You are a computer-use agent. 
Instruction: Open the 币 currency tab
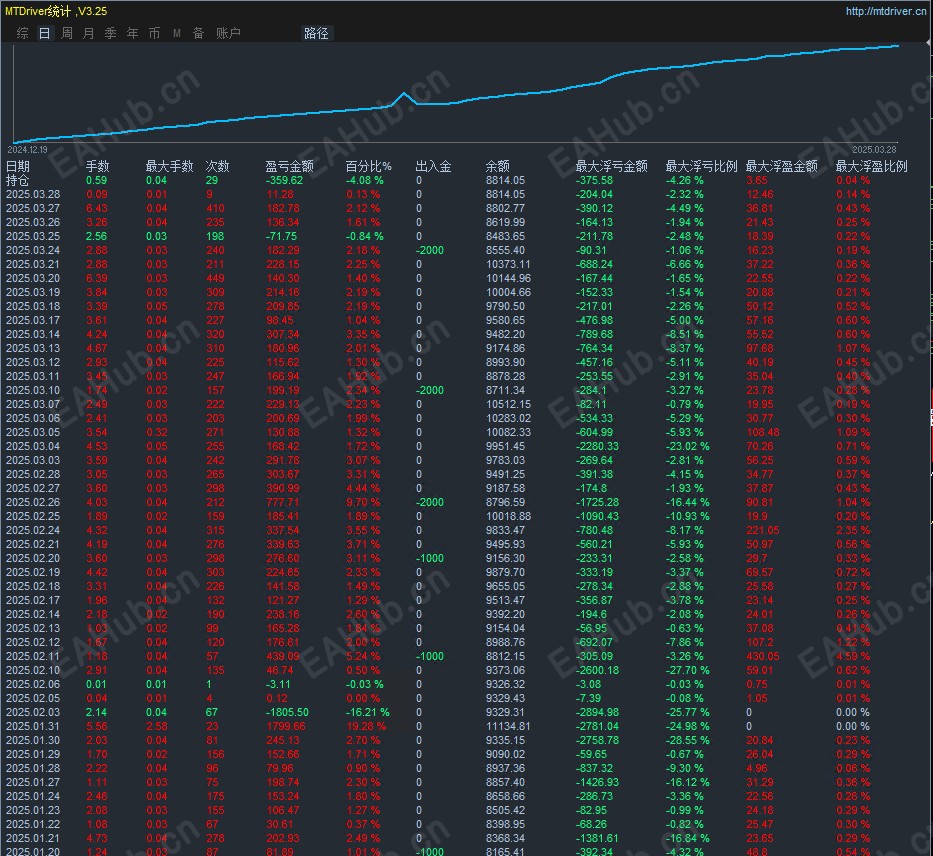coord(154,33)
